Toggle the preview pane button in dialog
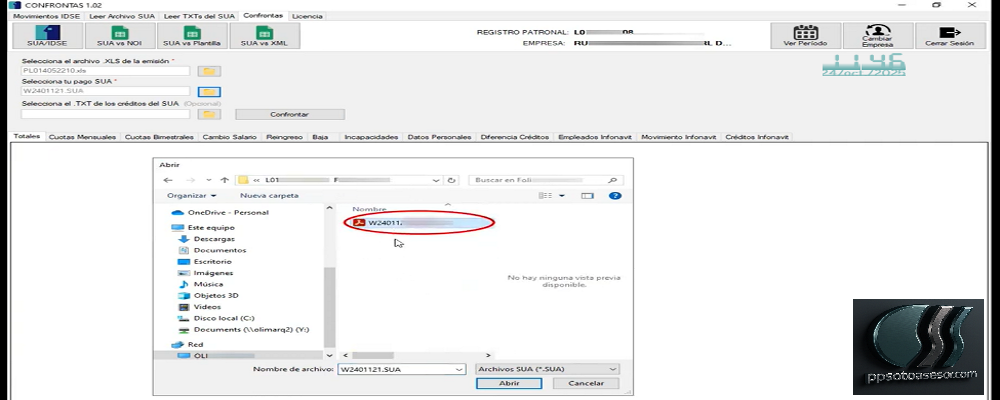 pyautogui.click(x=587, y=196)
